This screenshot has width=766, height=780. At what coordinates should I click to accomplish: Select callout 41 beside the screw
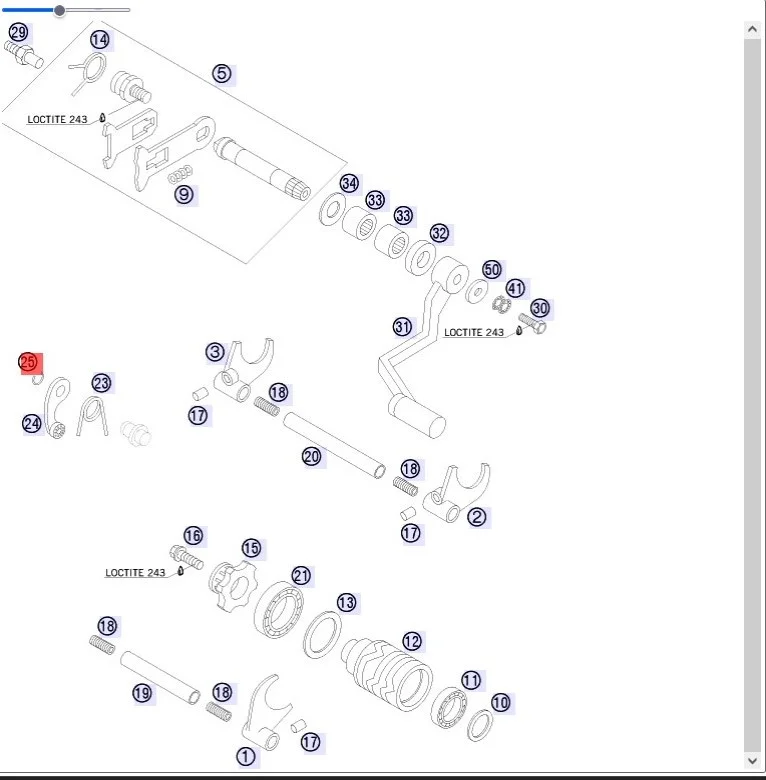[x=515, y=289]
